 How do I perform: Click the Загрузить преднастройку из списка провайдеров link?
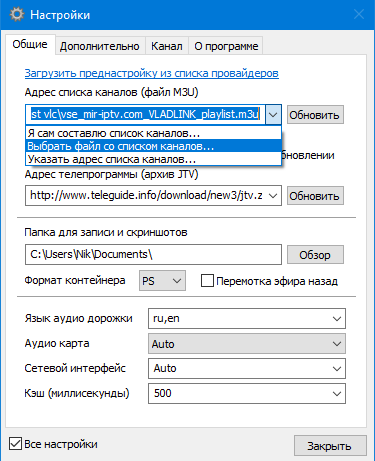click(x=152, y=73)
